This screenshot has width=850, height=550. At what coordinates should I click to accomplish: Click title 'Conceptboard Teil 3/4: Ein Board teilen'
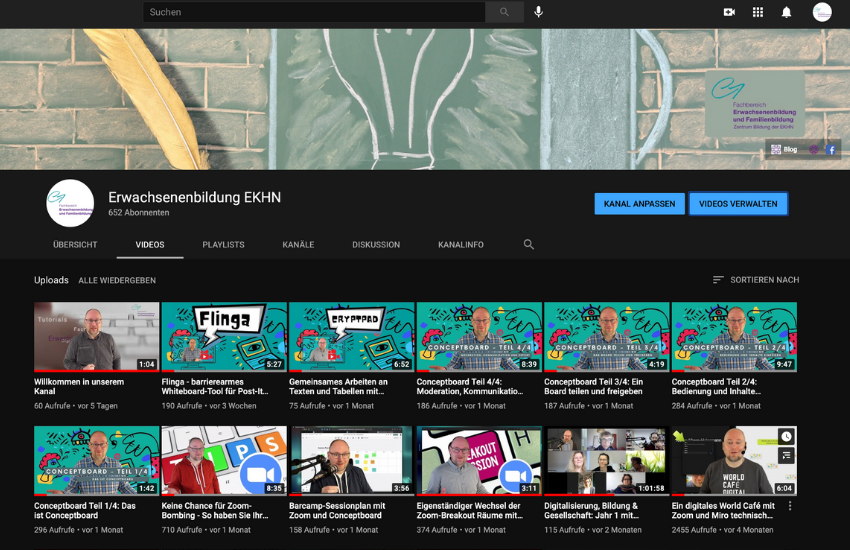pos(594,386)
